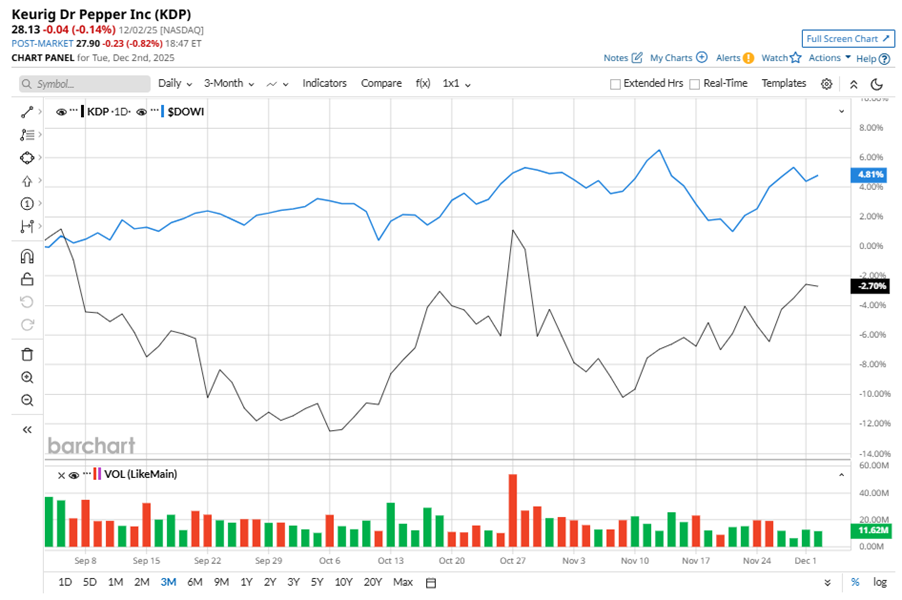The image size is (902, 600).
Task: Open the measure range tool
Action: (27, 227)
